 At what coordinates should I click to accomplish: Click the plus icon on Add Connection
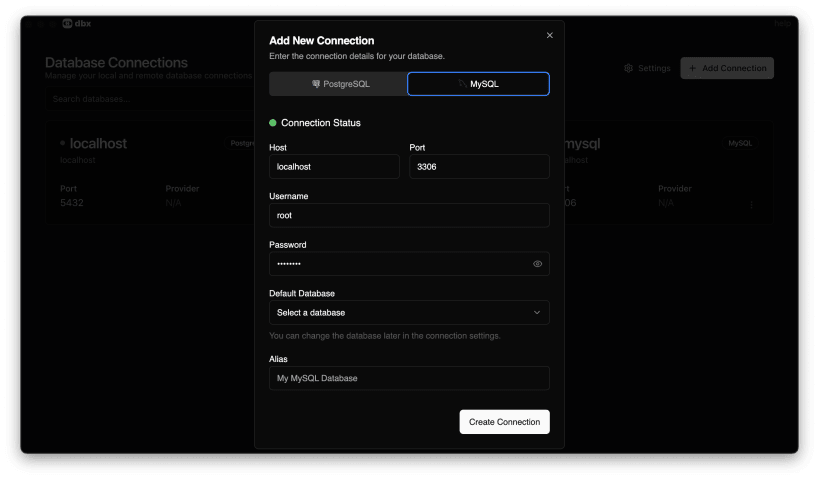click(x=692, y=68)
